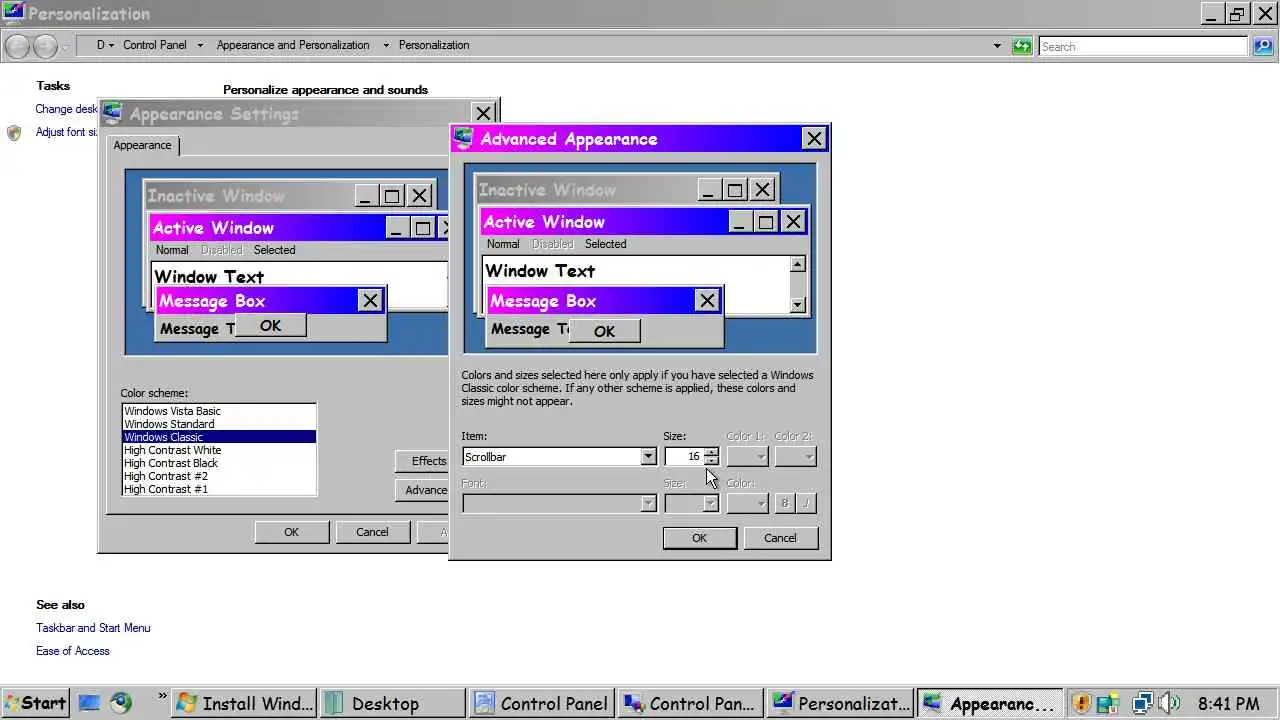Click the volume speaker tray icon
The width and height of the screenshot is (1280, 720).
(1168, 703)
